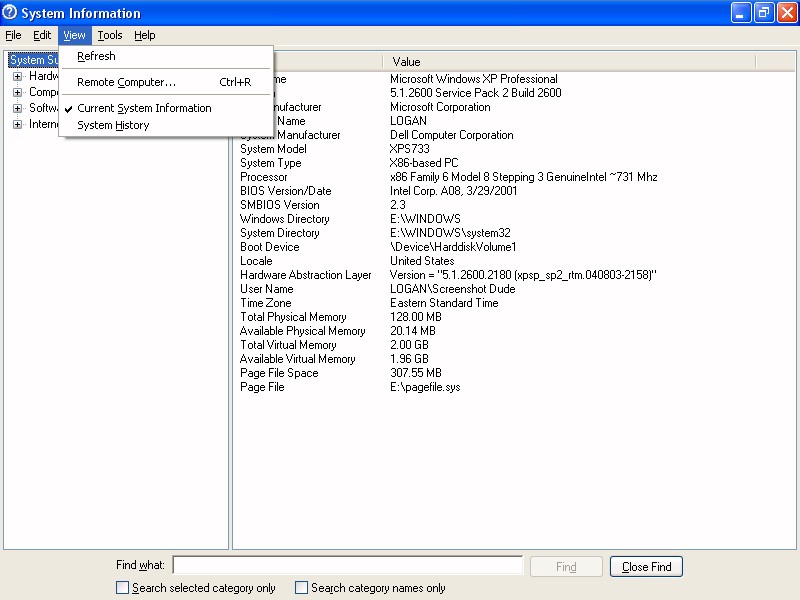Select Total Physical Memory row label

click(x=293, y=317)
